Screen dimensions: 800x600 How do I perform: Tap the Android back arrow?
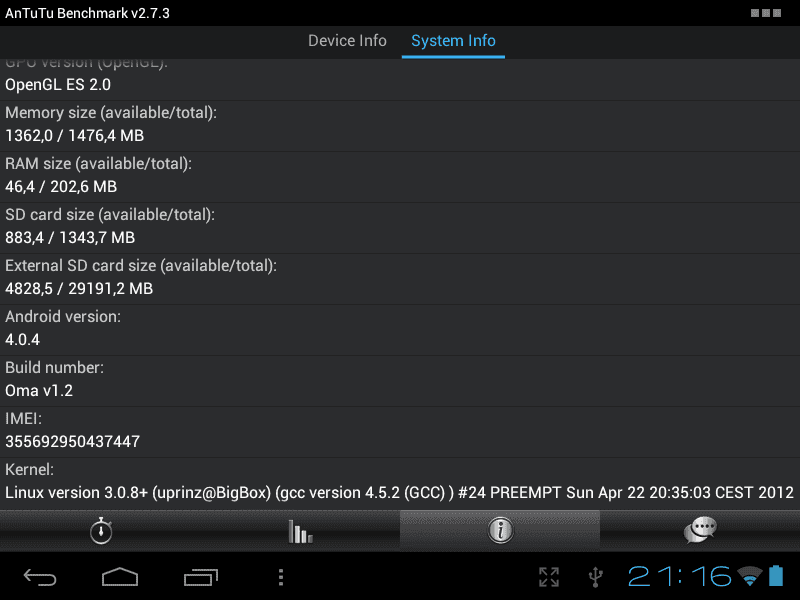pyautogui.click(x=40, y=577)
